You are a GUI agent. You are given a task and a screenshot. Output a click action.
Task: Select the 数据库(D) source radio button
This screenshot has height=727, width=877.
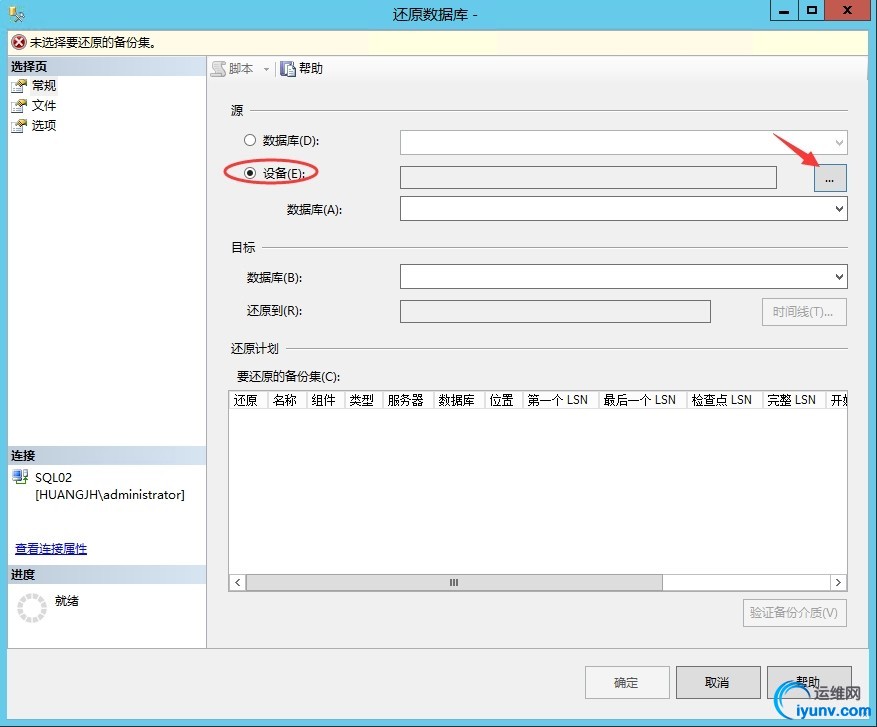[x=250, y=140]
